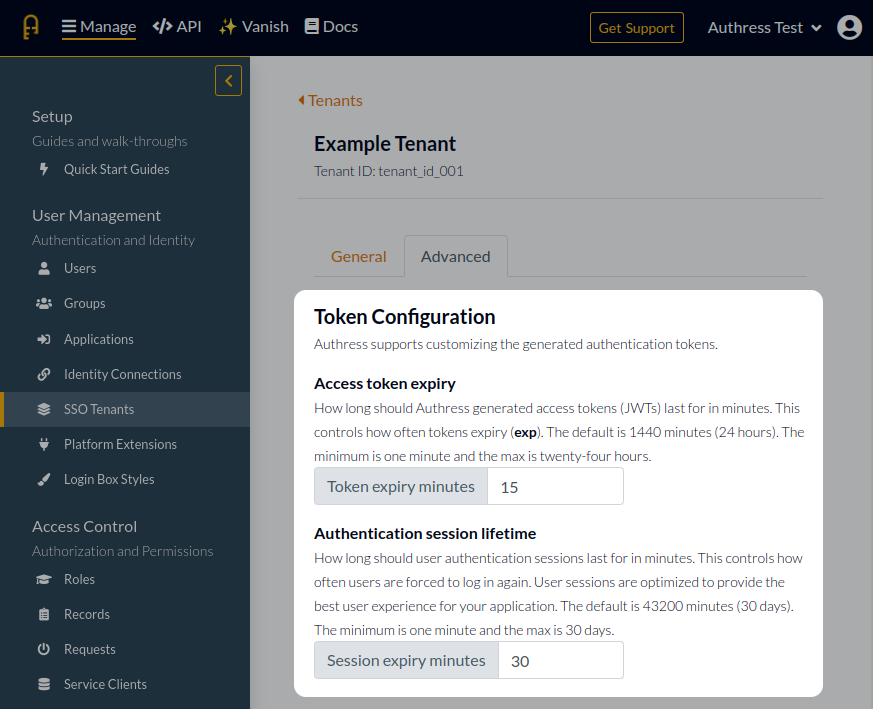Open Quick Start Guides
The image size is (873, 709).
(118, 169)
